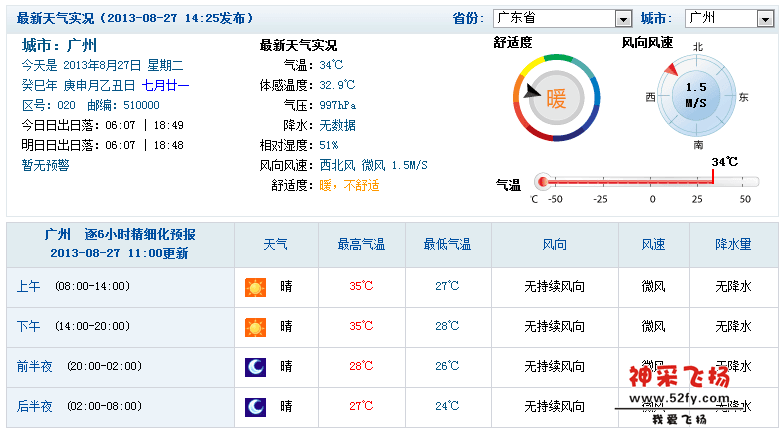The height and width of the screenshot is (431, 781).
Task: Click the 风速 column header
Action: coord(653,245)
